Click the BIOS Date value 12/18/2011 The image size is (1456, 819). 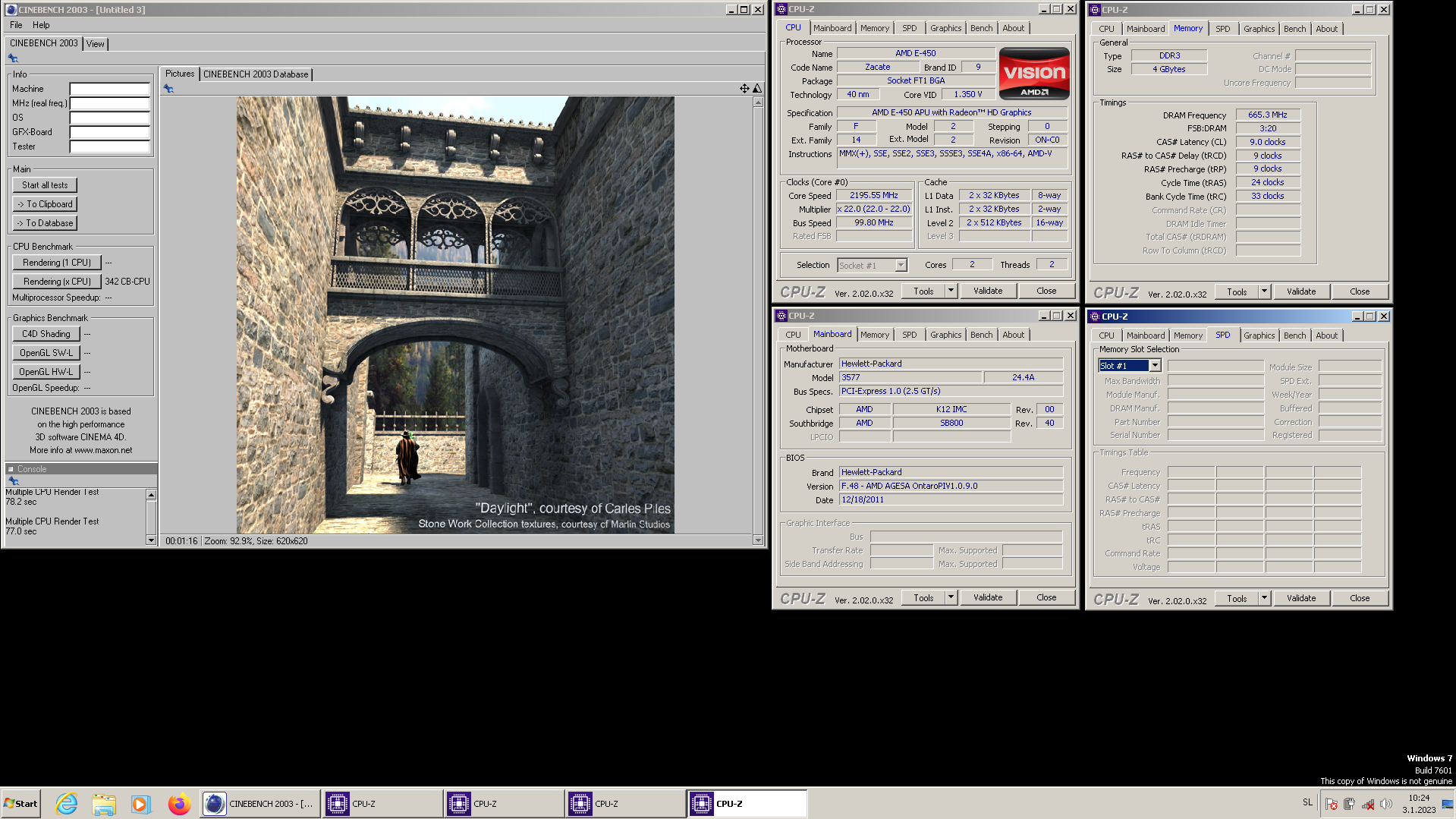pos(951,499)
